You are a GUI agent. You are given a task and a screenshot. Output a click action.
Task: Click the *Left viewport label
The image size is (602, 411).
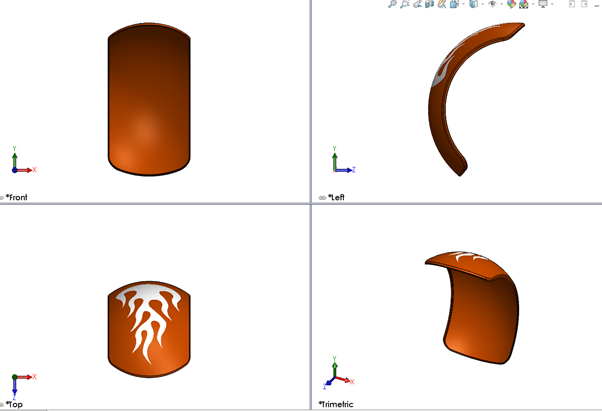[x=336, y=198]
